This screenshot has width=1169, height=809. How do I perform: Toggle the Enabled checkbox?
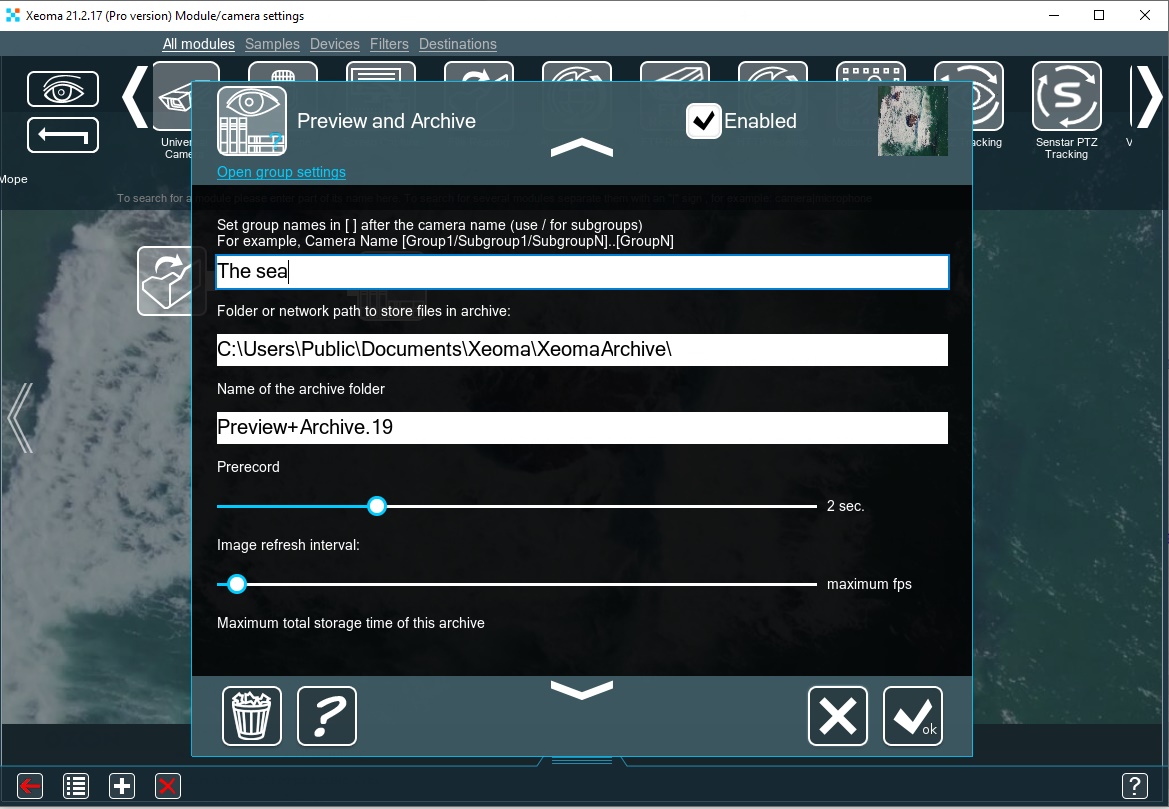click(704, 121)
